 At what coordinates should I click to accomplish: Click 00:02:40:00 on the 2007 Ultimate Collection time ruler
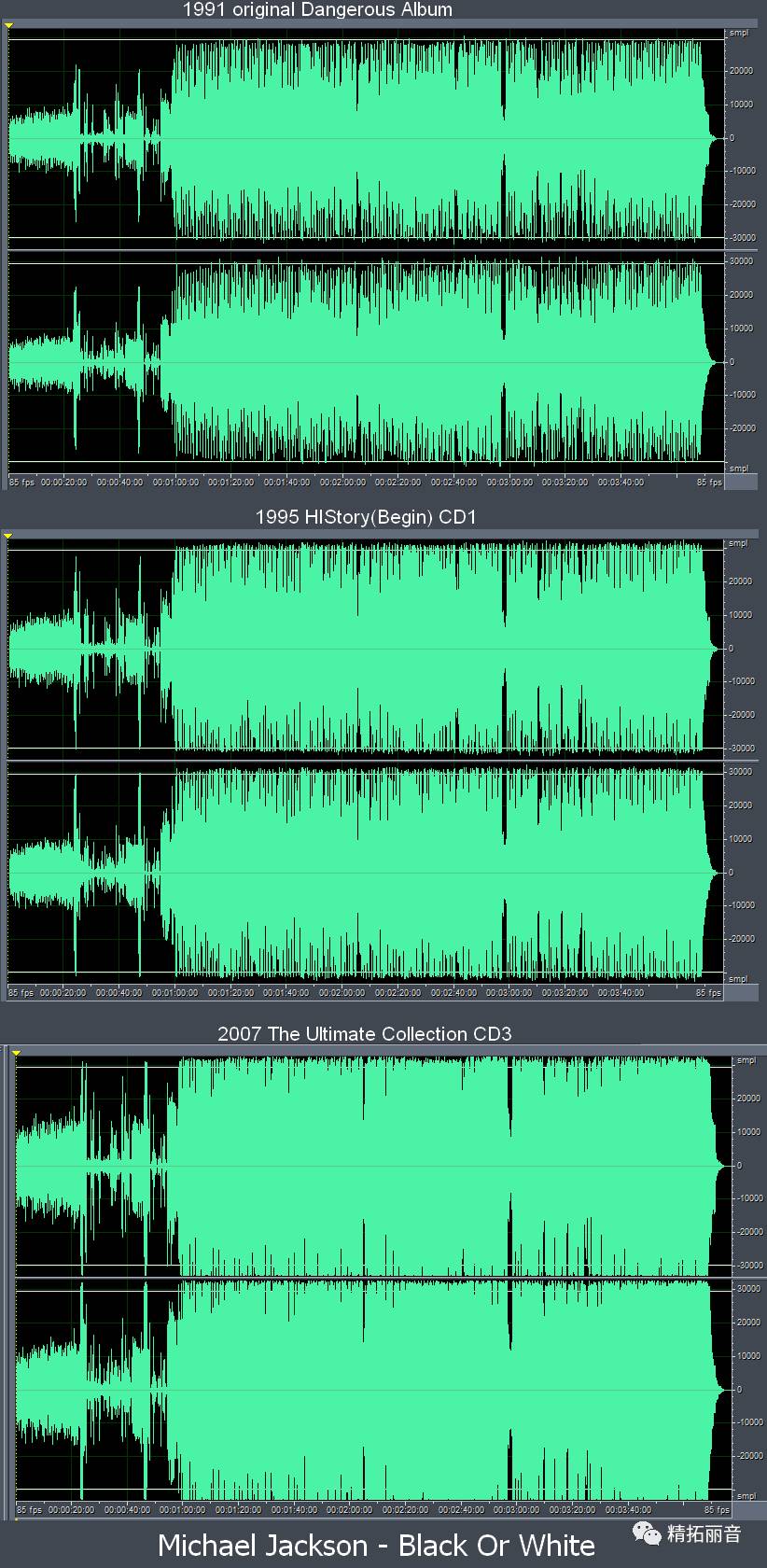point(461,1509)
